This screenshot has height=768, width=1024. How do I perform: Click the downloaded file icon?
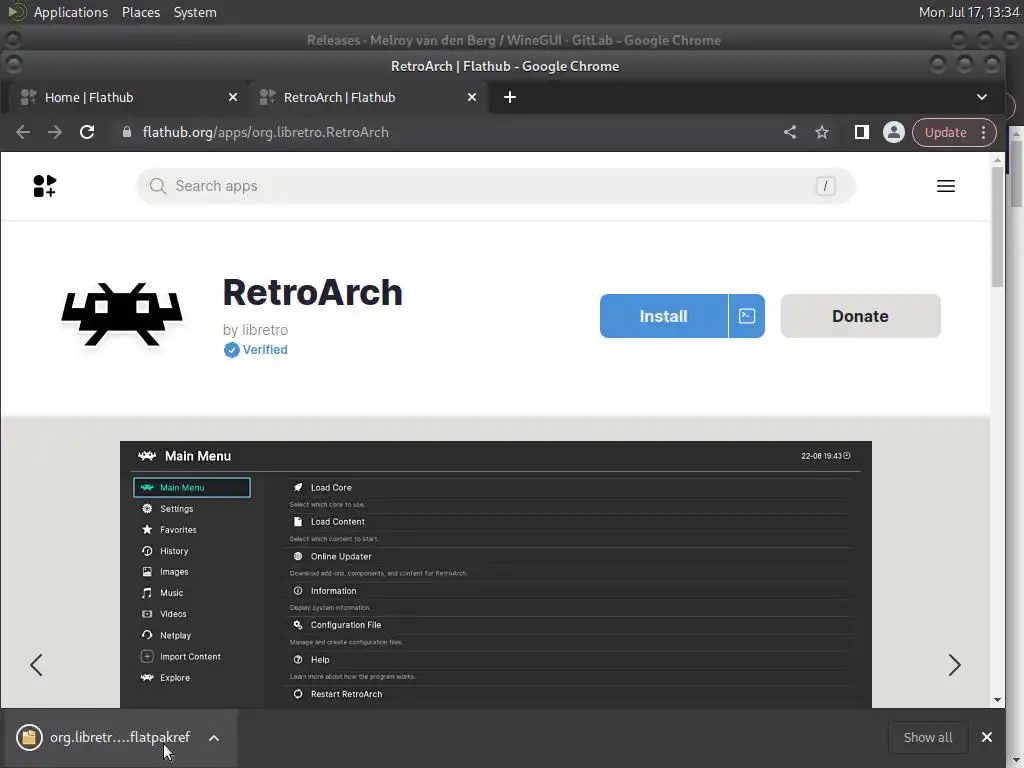tap(29, 737)
